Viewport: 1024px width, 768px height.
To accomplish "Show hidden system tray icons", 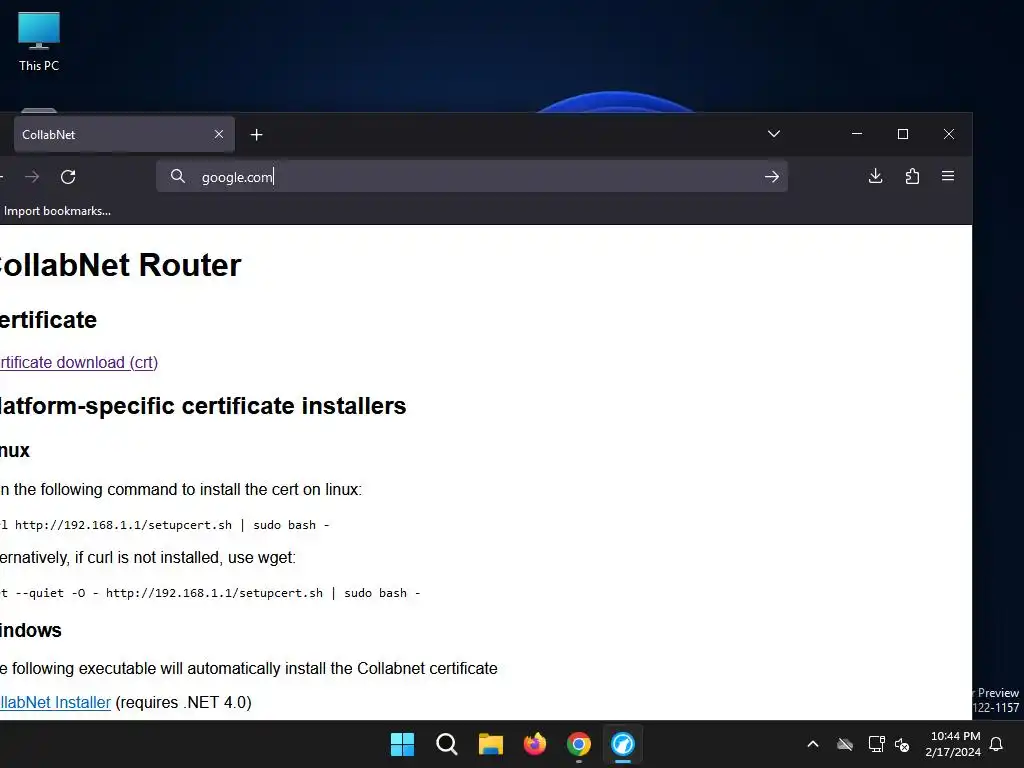I will click(813, 744).
